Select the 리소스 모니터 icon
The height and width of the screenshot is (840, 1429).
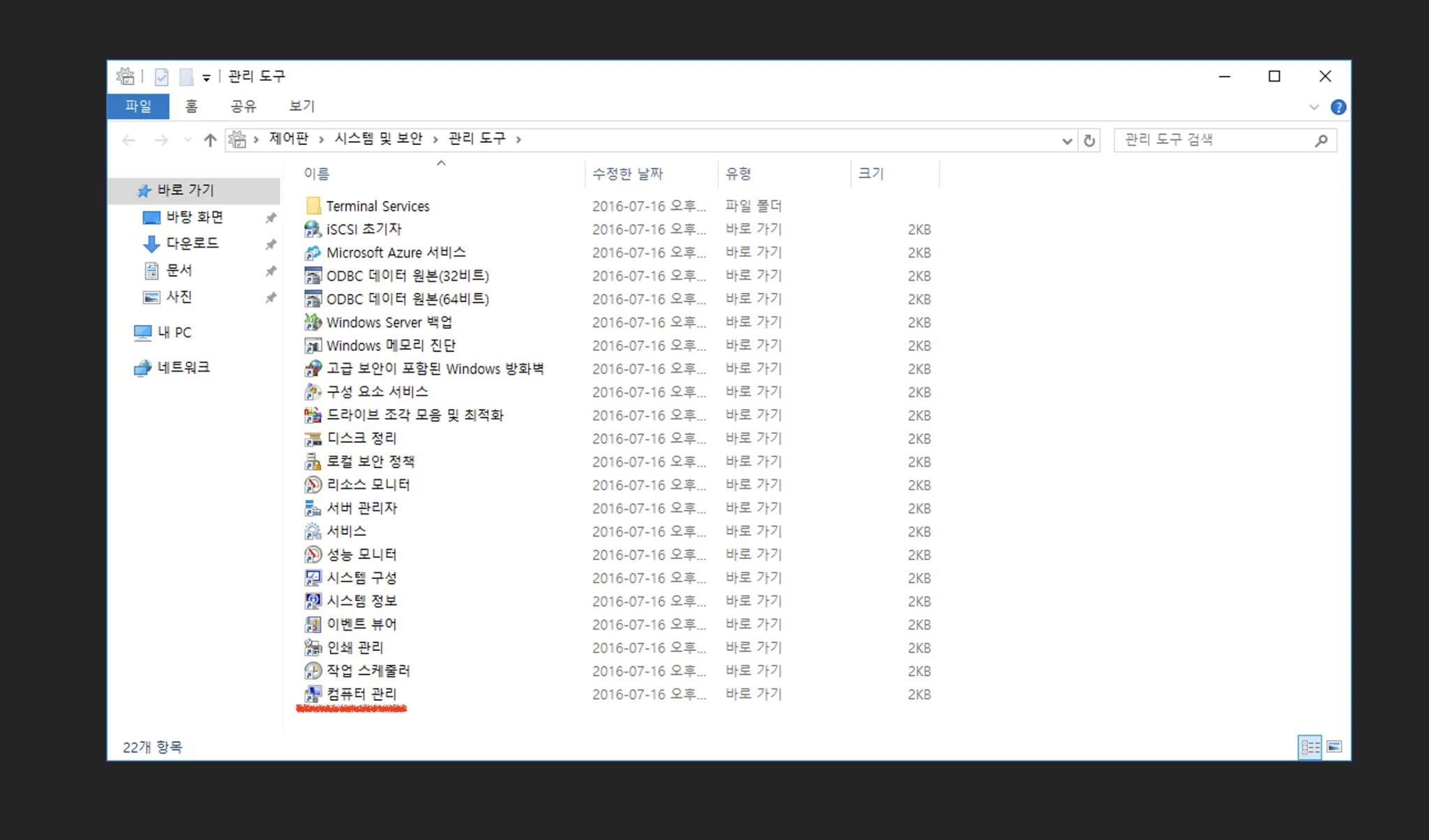313,485
